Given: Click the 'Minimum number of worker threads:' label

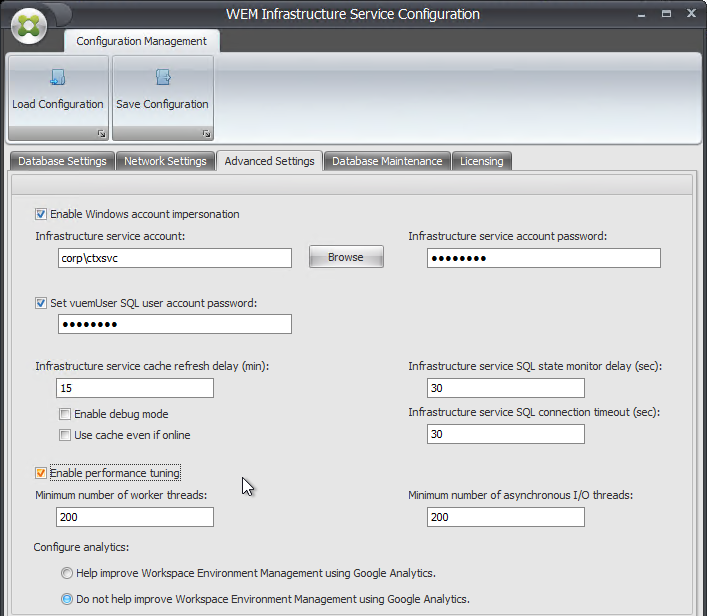Looking at the screenshot, I should coord(121,495).
